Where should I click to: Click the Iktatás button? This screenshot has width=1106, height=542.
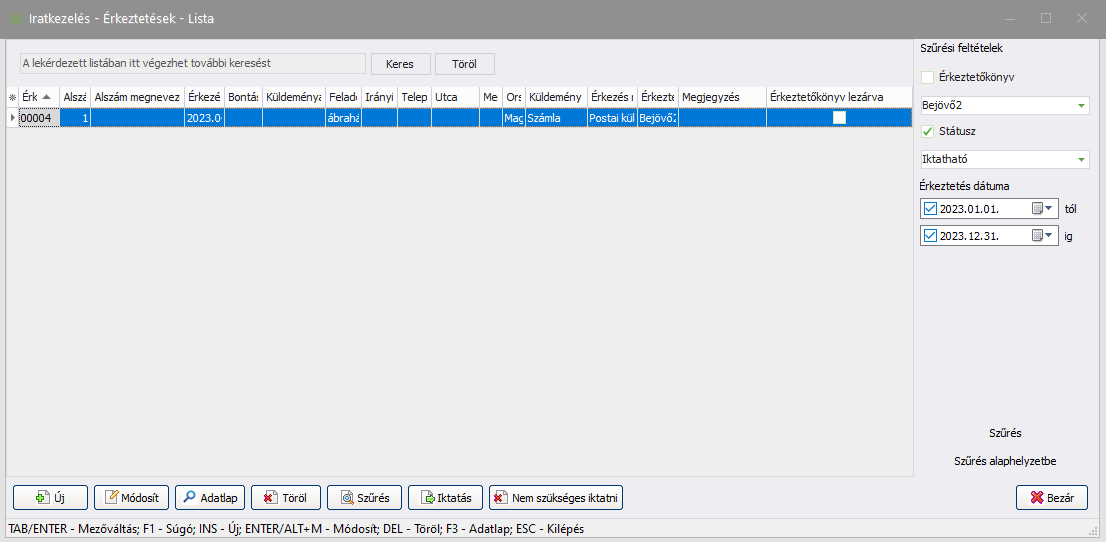coord(445,497)
